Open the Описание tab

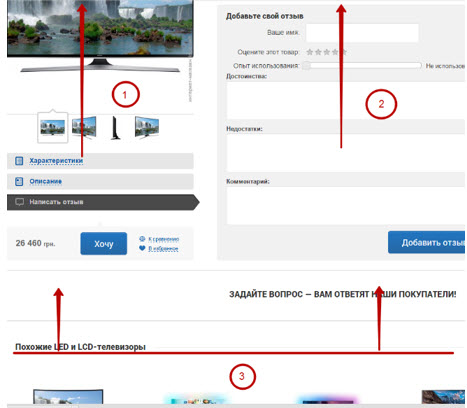100,182
